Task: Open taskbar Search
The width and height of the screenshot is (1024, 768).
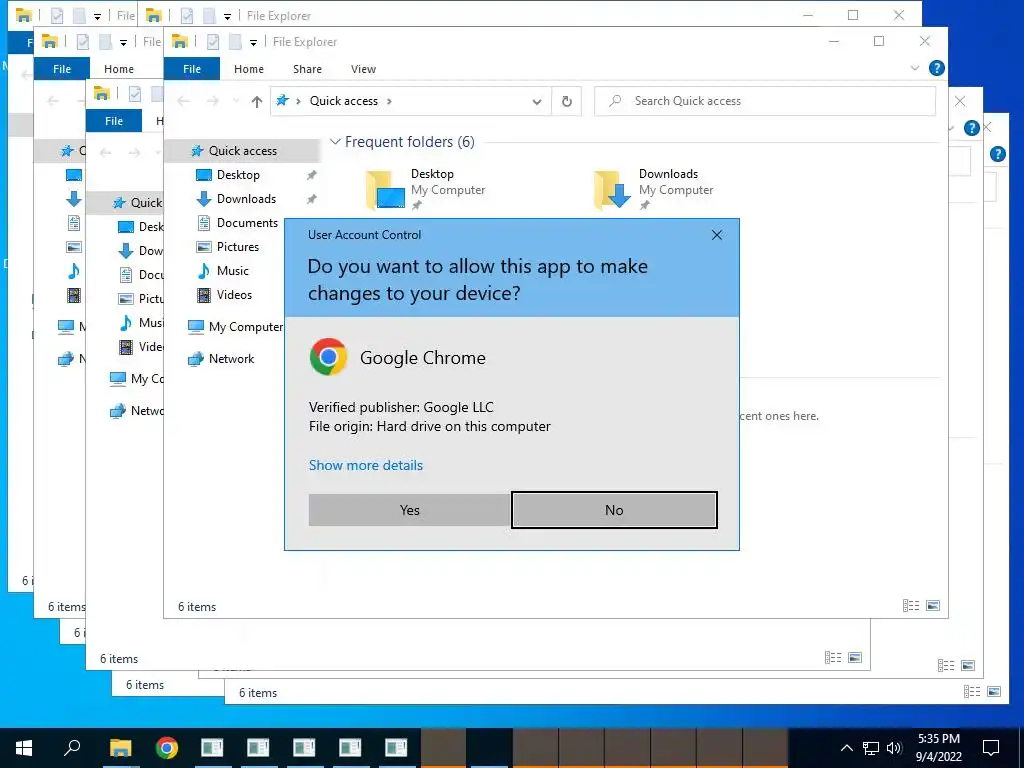Action: coord(72,748)
